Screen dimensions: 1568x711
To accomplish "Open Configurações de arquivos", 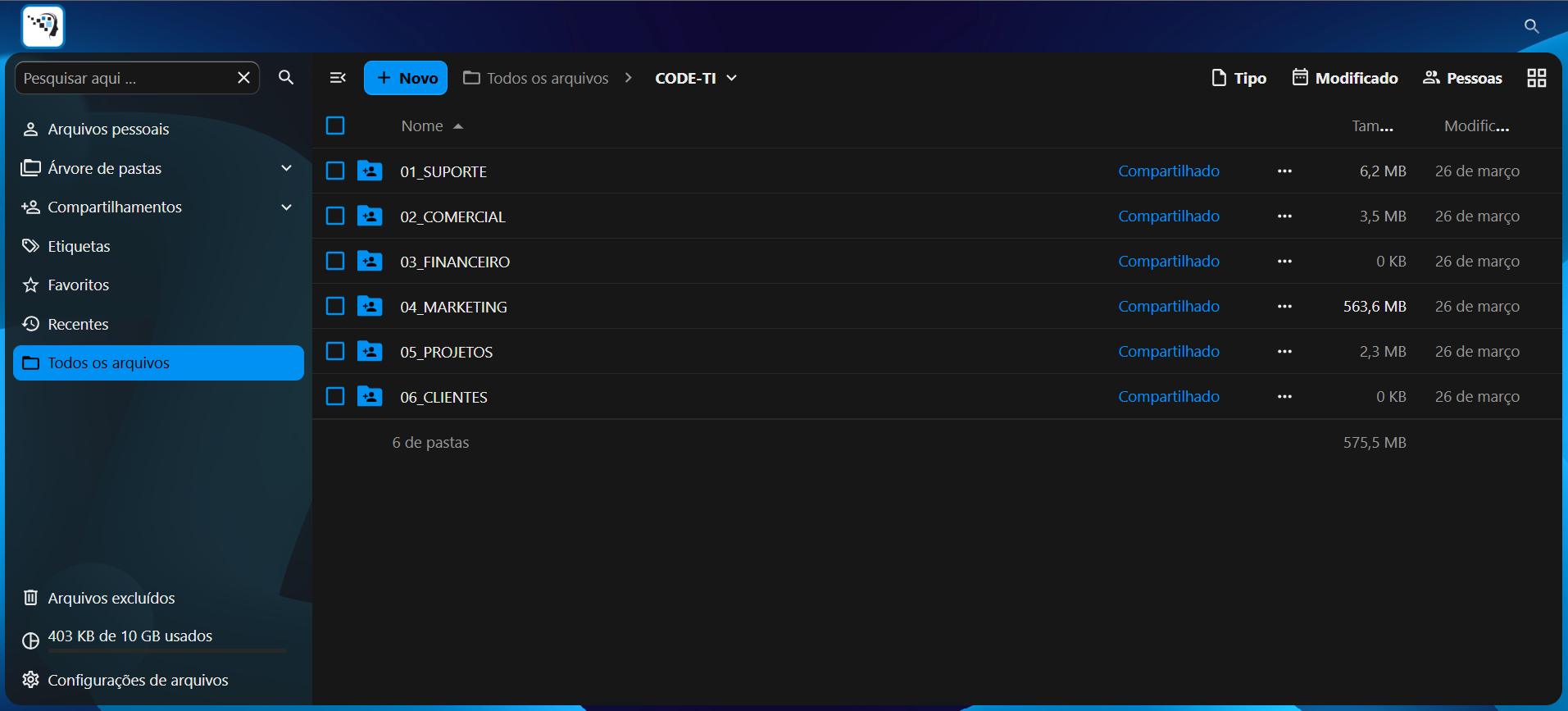I will 158,680.
